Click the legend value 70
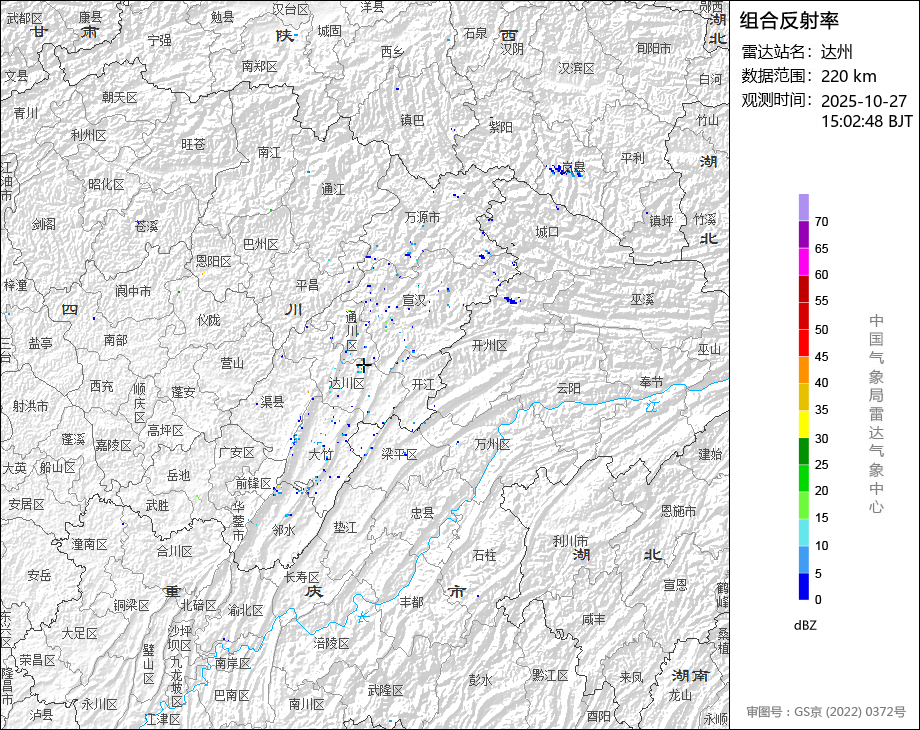The width and height of the screenshot is (920, 730). click(821, 222)
